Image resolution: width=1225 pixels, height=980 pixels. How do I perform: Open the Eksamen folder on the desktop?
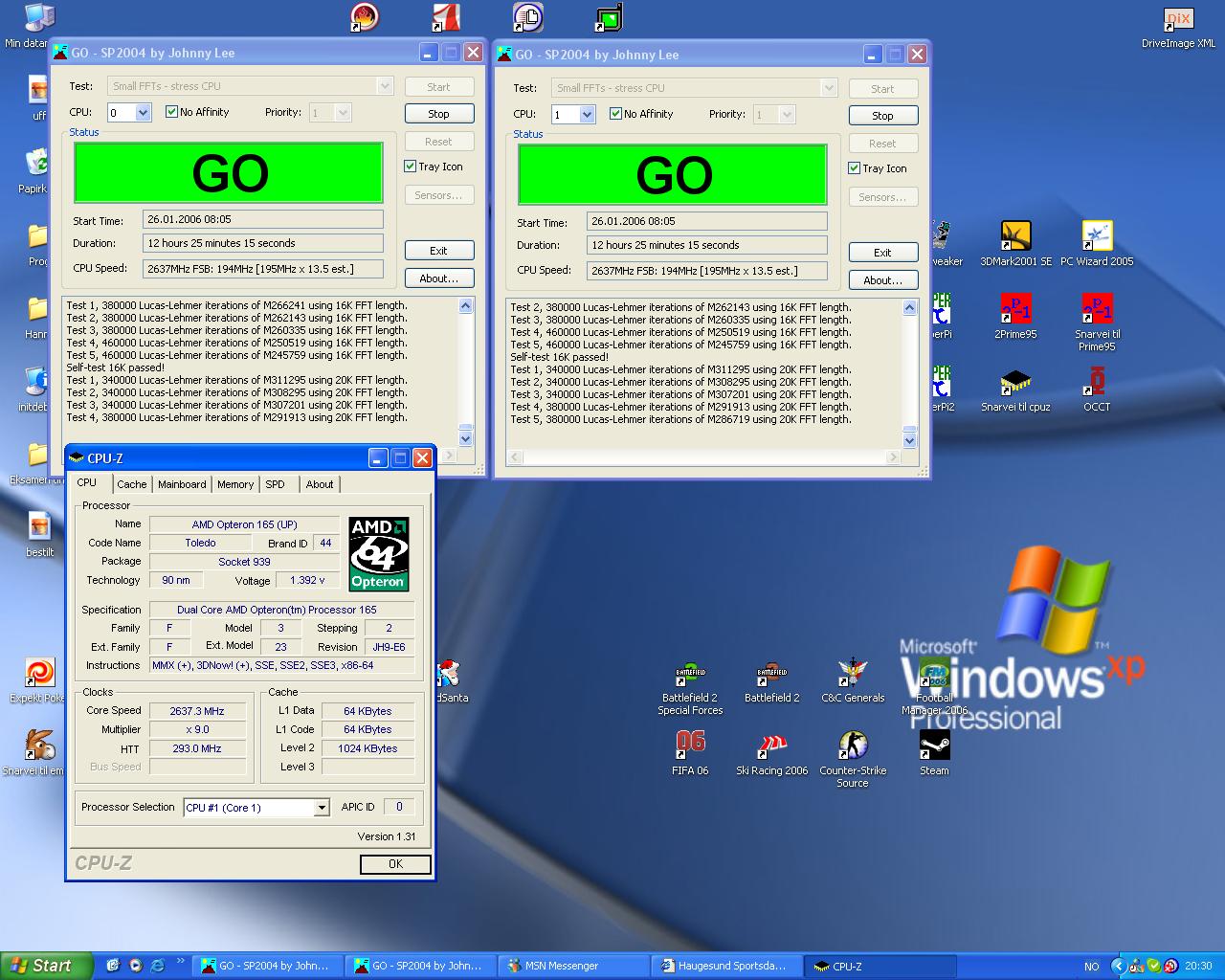36,462
